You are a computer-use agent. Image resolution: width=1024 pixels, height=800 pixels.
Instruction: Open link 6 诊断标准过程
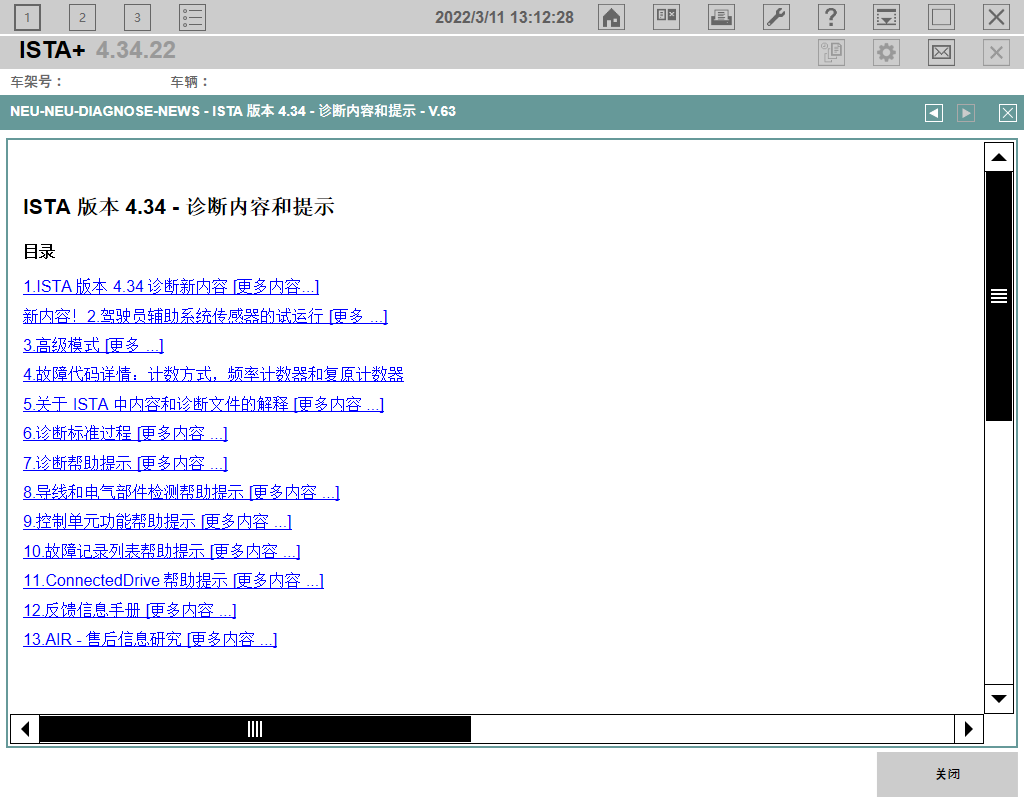coord(125,434)
